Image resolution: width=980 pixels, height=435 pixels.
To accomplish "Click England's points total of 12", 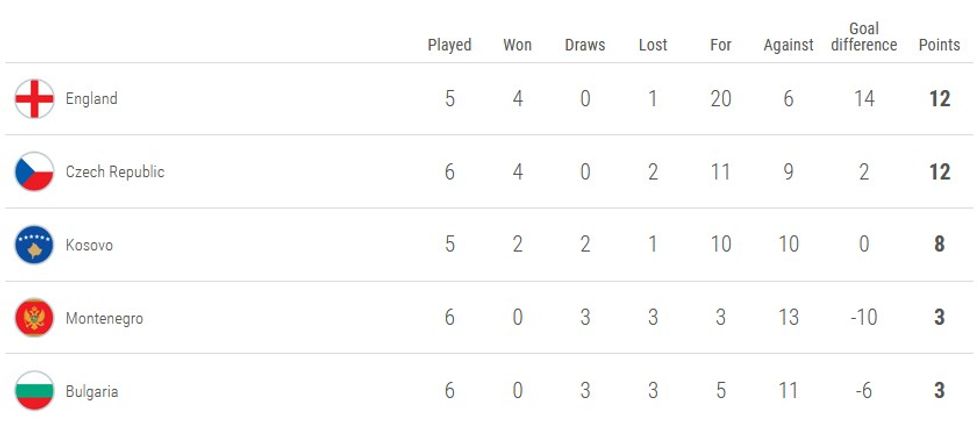I will point(939,99).
